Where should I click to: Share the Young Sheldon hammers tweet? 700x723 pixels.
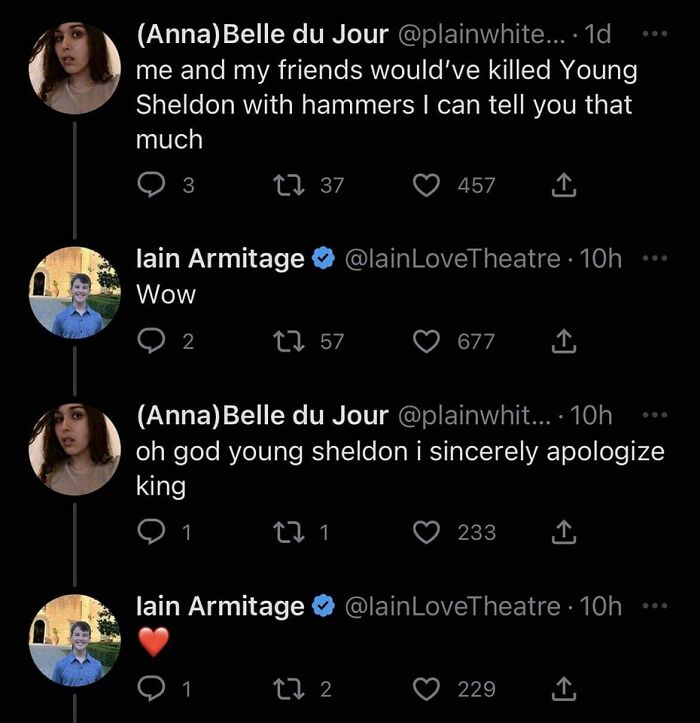[x=563, y=185]
